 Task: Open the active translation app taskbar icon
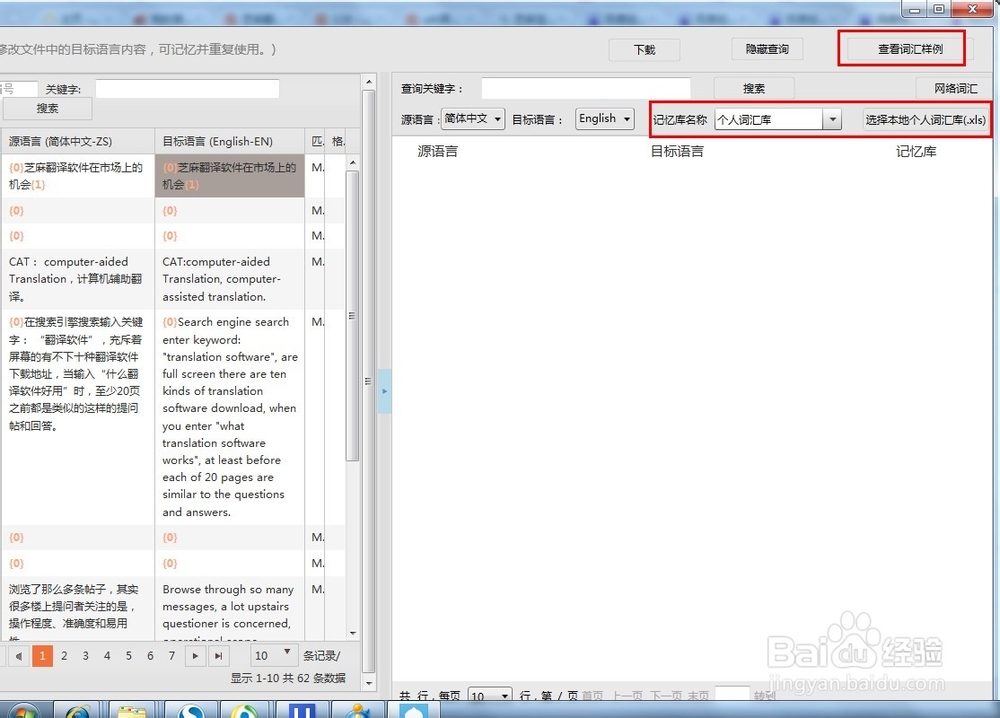pos(413,710)
